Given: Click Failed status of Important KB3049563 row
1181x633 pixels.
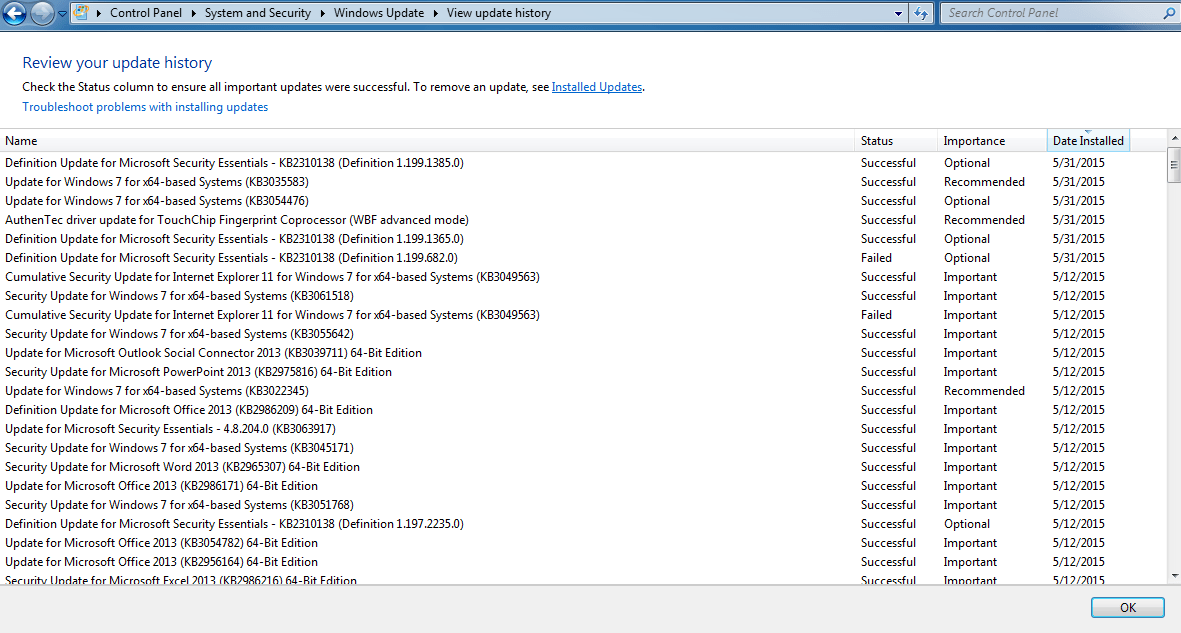Looking at the screenshot, I should [x=876, y=315].
